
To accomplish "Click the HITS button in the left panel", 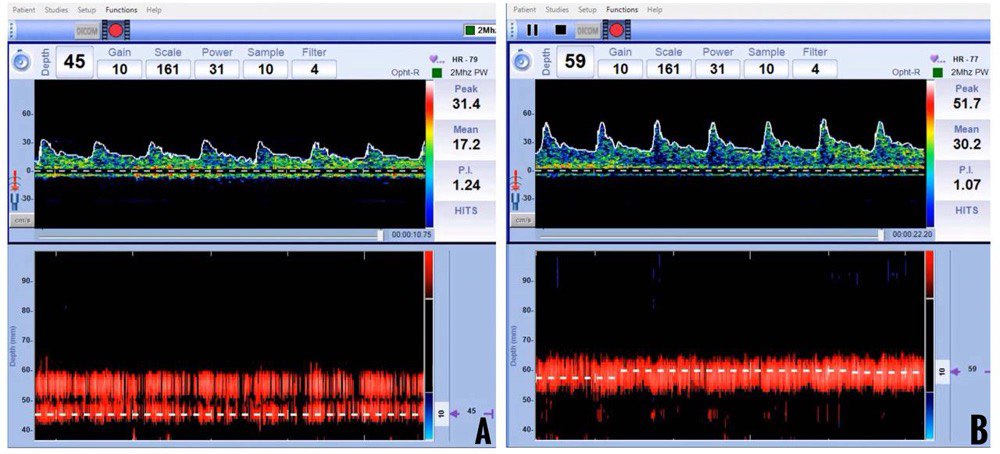I will (464, 210).
